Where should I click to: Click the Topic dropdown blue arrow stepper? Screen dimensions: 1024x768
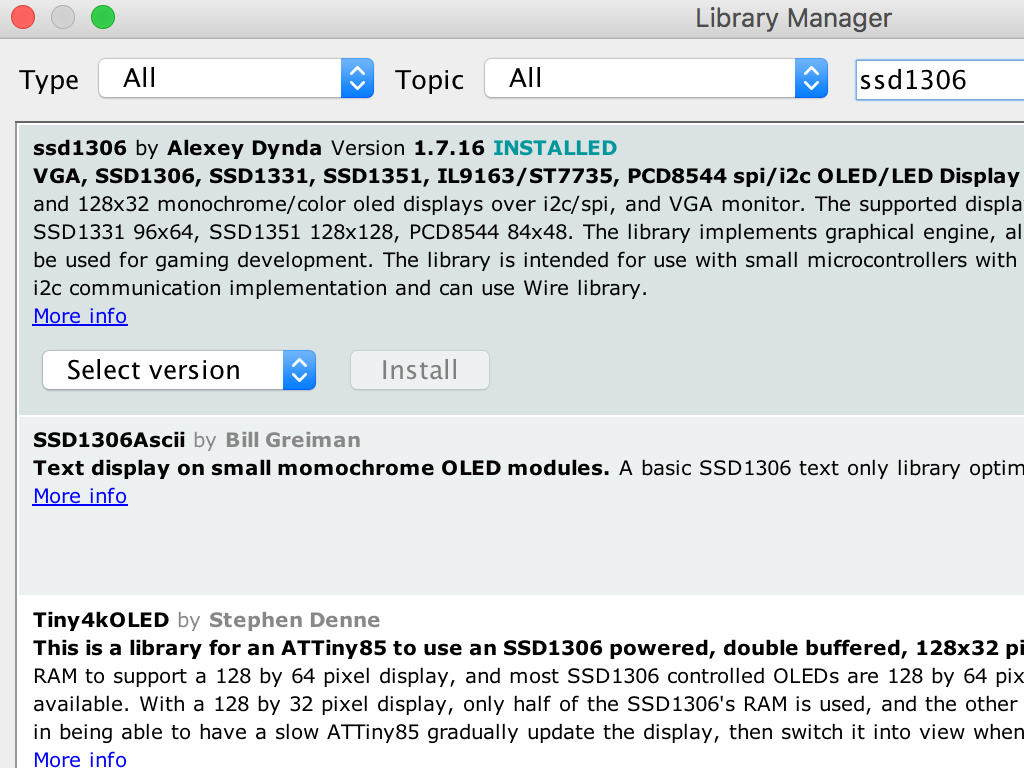(x=811, y=78)
